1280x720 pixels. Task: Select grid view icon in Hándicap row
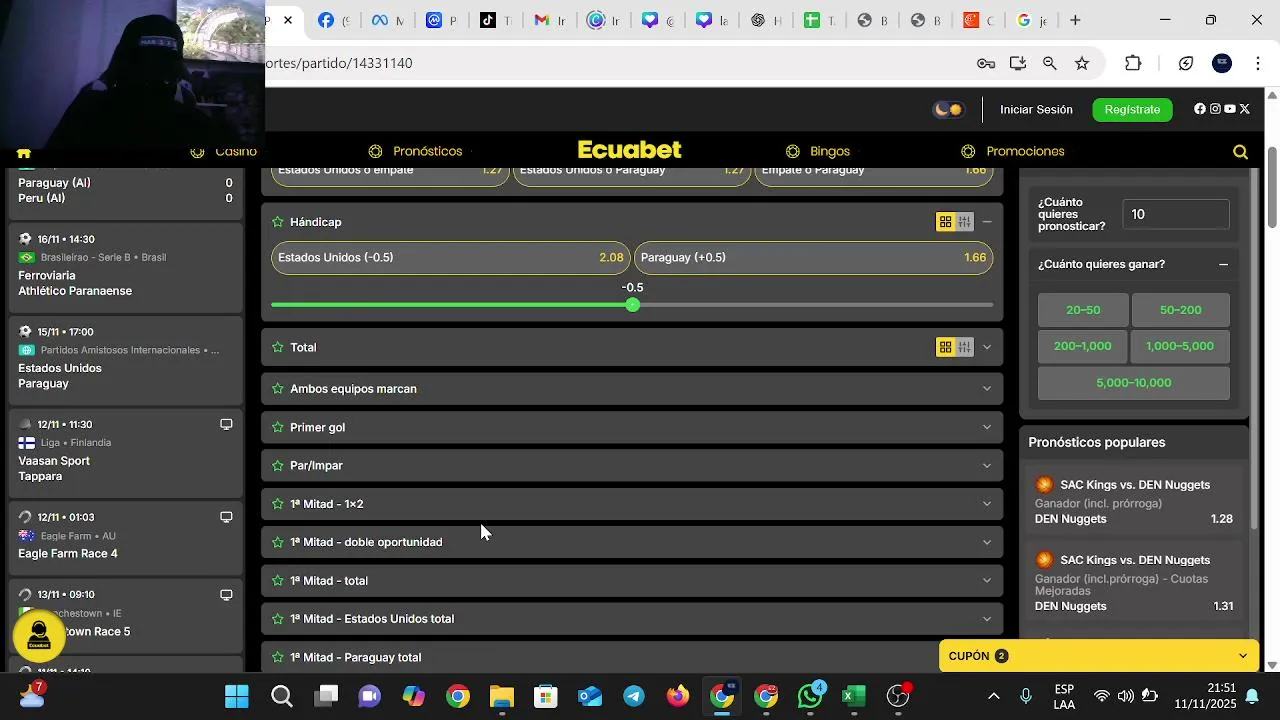[945, 222]
